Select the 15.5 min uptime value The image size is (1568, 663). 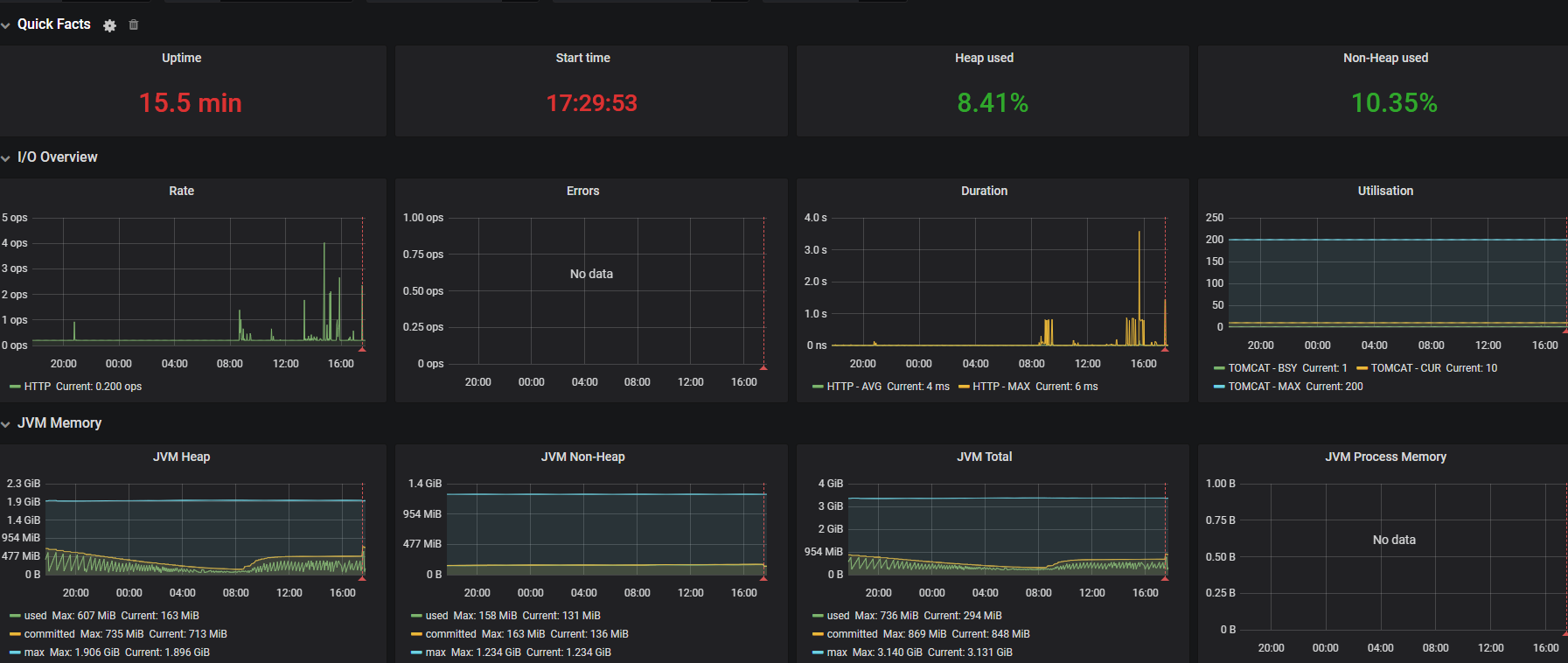pyautogui.click(x=191, y=103)
